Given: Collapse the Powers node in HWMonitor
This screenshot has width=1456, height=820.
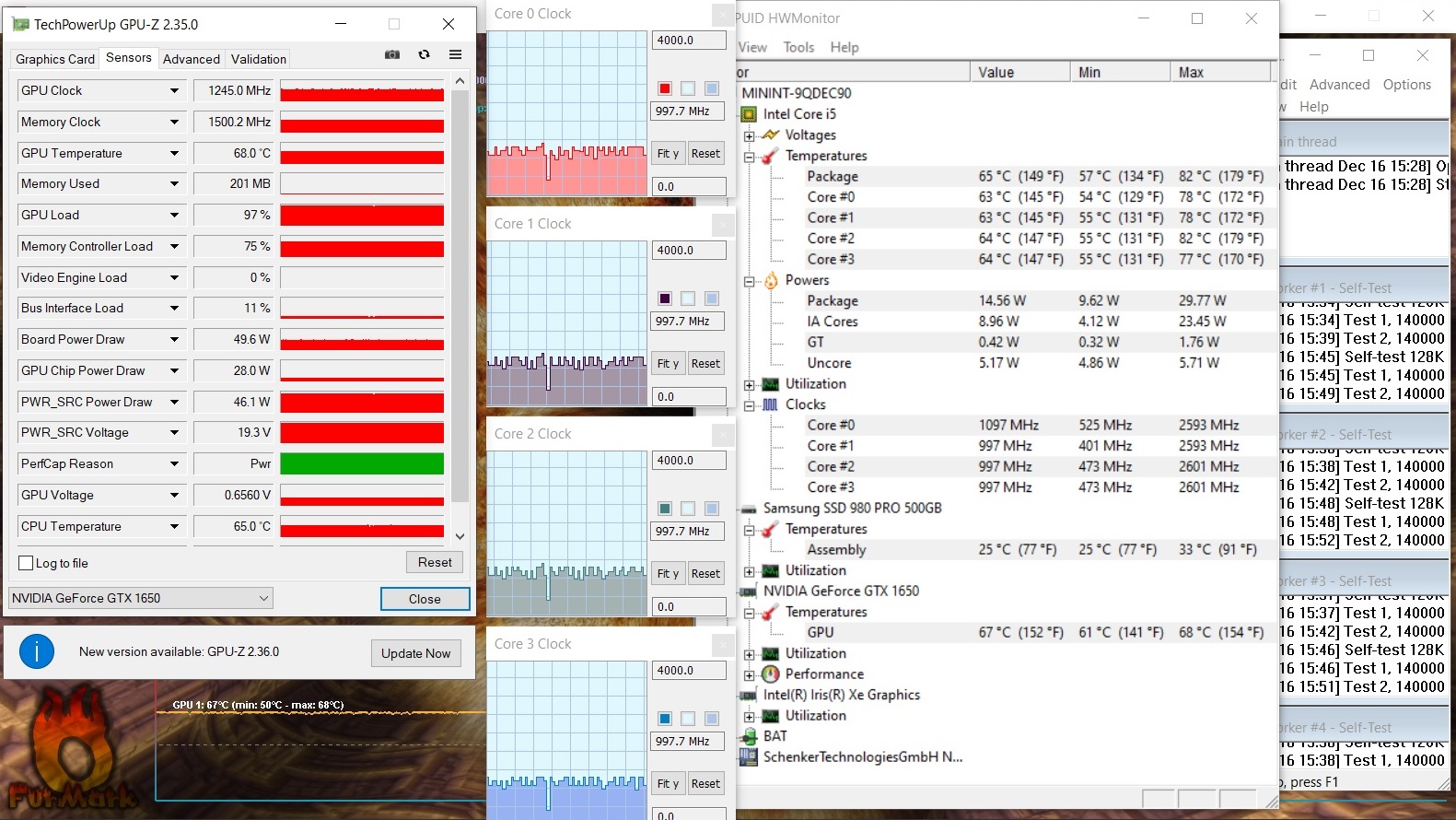Looking at the screenshot, I should (749, 281).
